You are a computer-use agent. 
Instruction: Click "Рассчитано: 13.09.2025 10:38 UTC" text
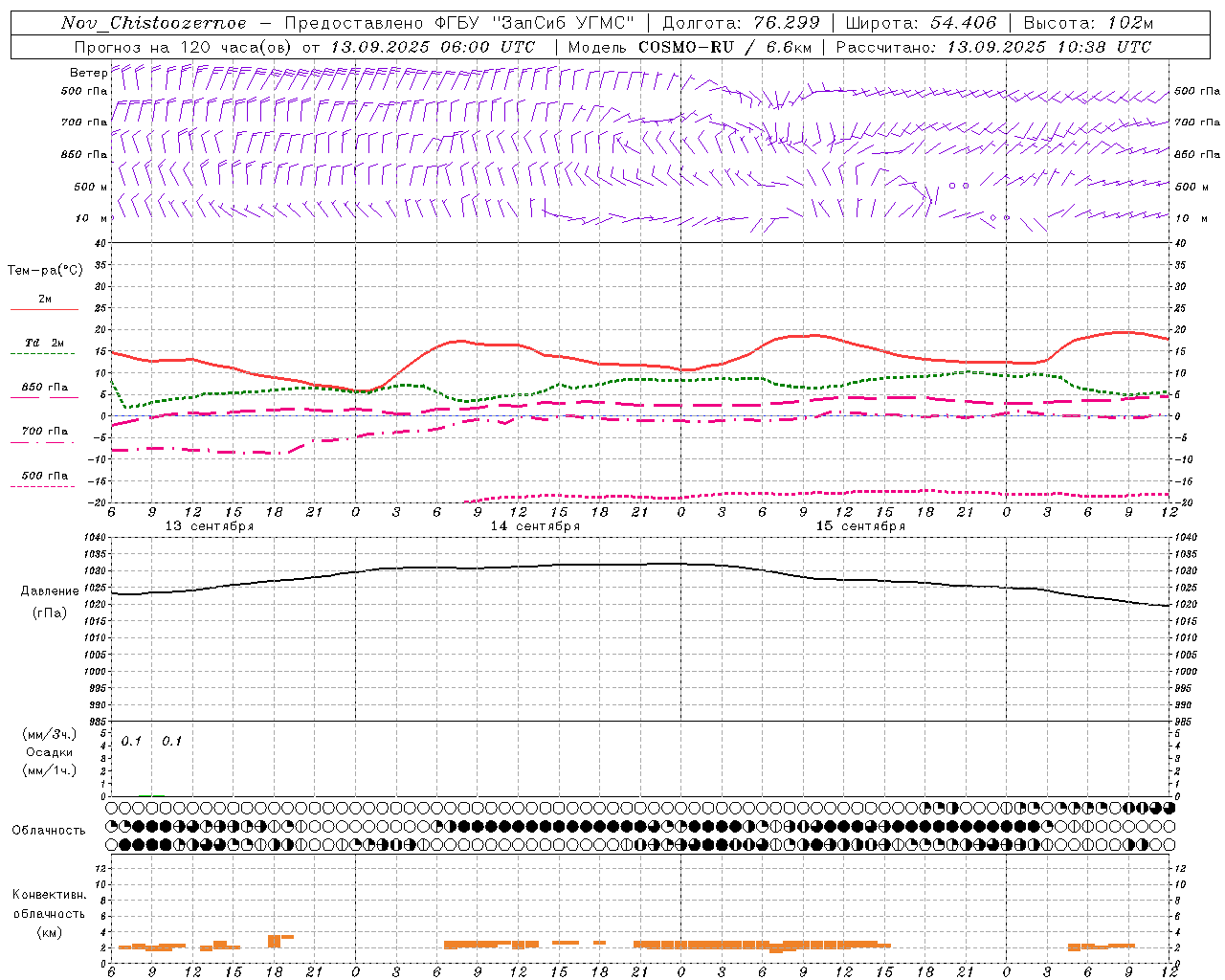pyautogui.click(x=993, y=47)
